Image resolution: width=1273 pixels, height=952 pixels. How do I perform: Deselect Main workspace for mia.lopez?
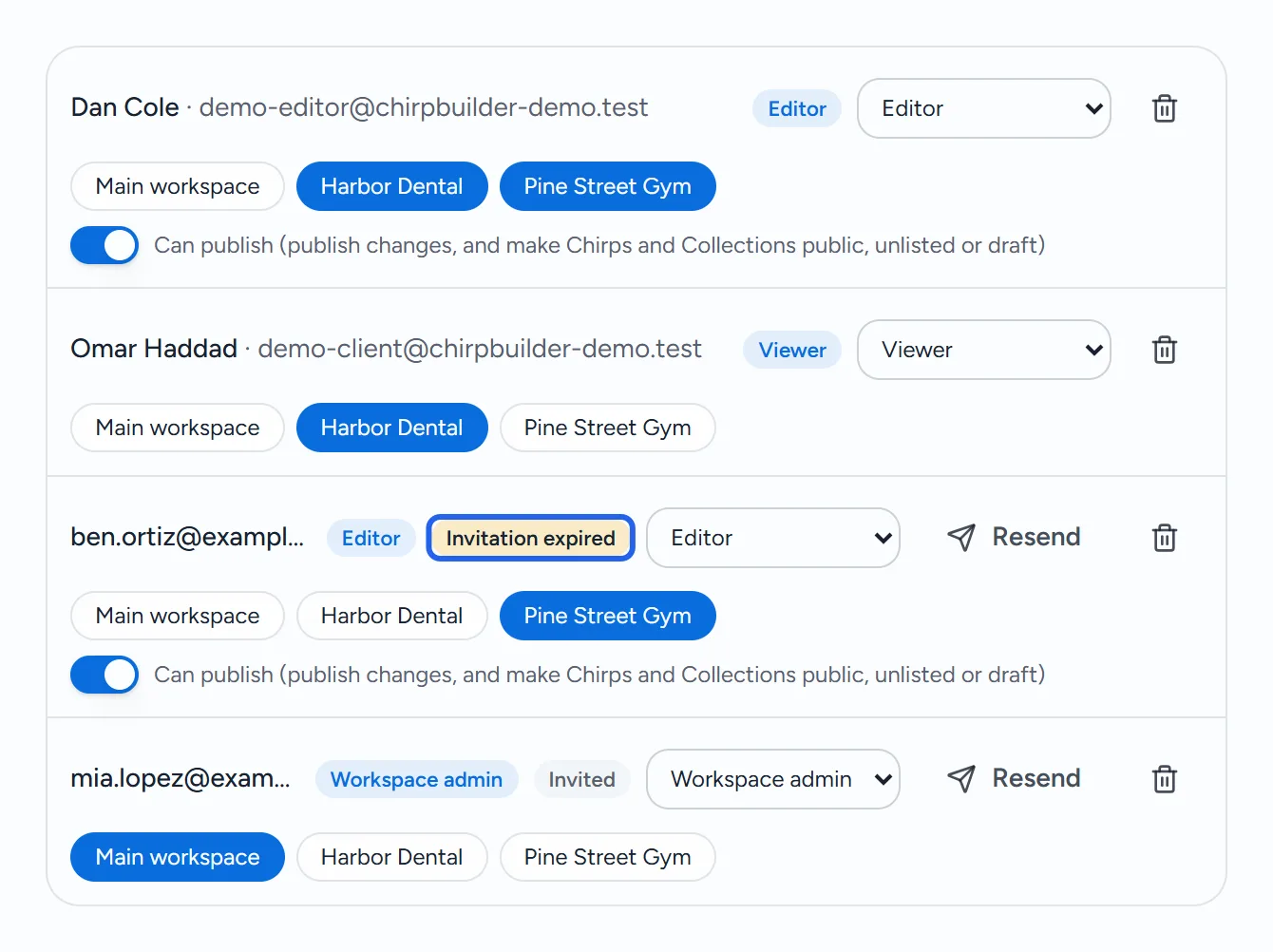178,857
